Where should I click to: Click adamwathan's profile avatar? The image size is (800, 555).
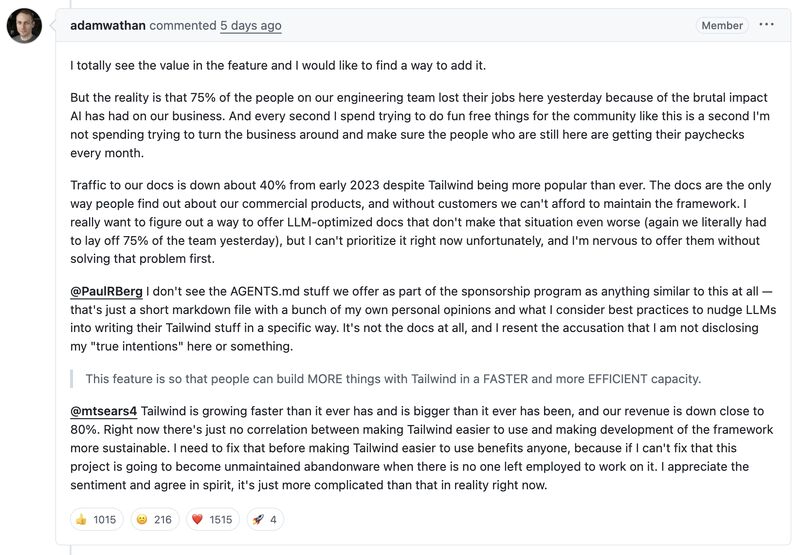click(25, 26)
